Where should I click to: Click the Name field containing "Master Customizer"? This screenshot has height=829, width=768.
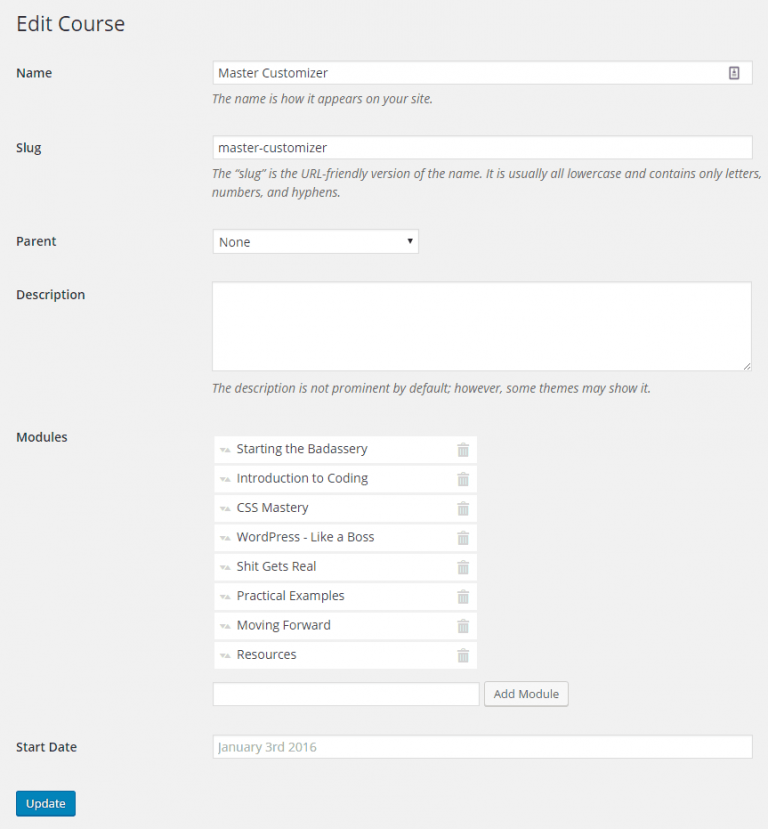coord(450,72)
